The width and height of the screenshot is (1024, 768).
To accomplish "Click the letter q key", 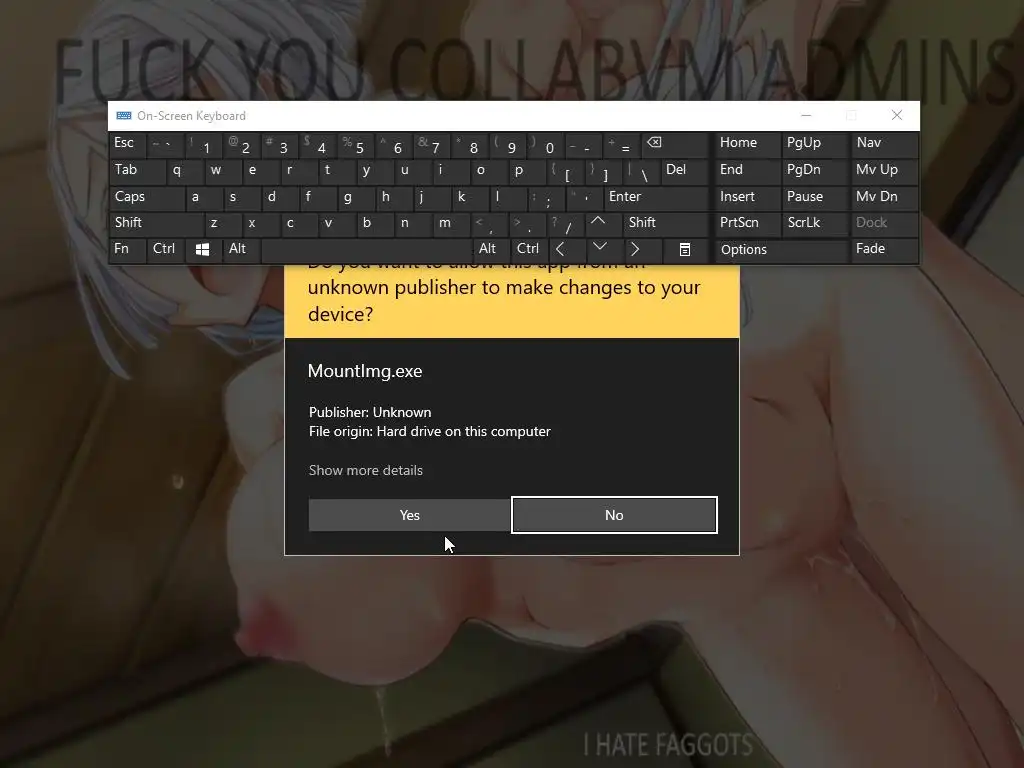I will coord(185,170).
